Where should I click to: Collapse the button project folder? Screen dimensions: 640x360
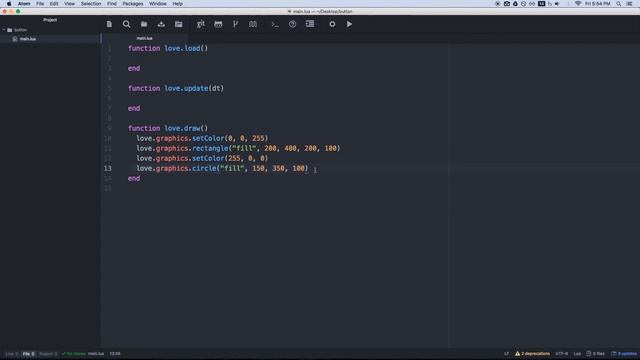coord(4,30)
